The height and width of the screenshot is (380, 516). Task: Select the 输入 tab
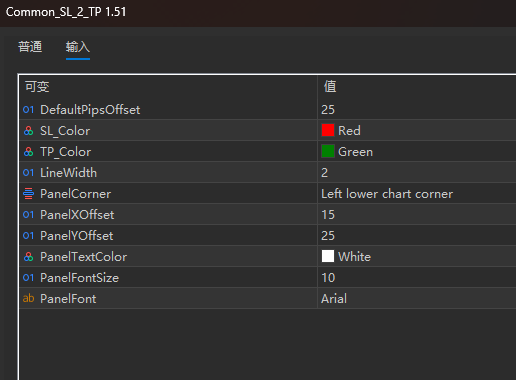(78, 47)
